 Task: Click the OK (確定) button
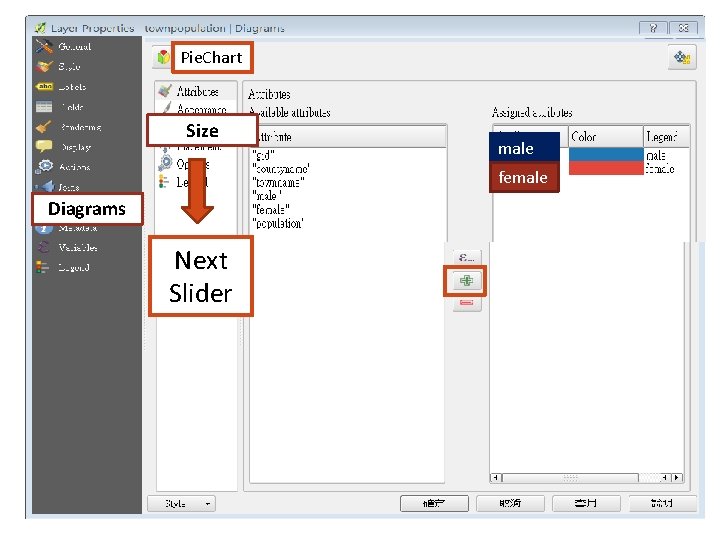click(x=434, y=503)
